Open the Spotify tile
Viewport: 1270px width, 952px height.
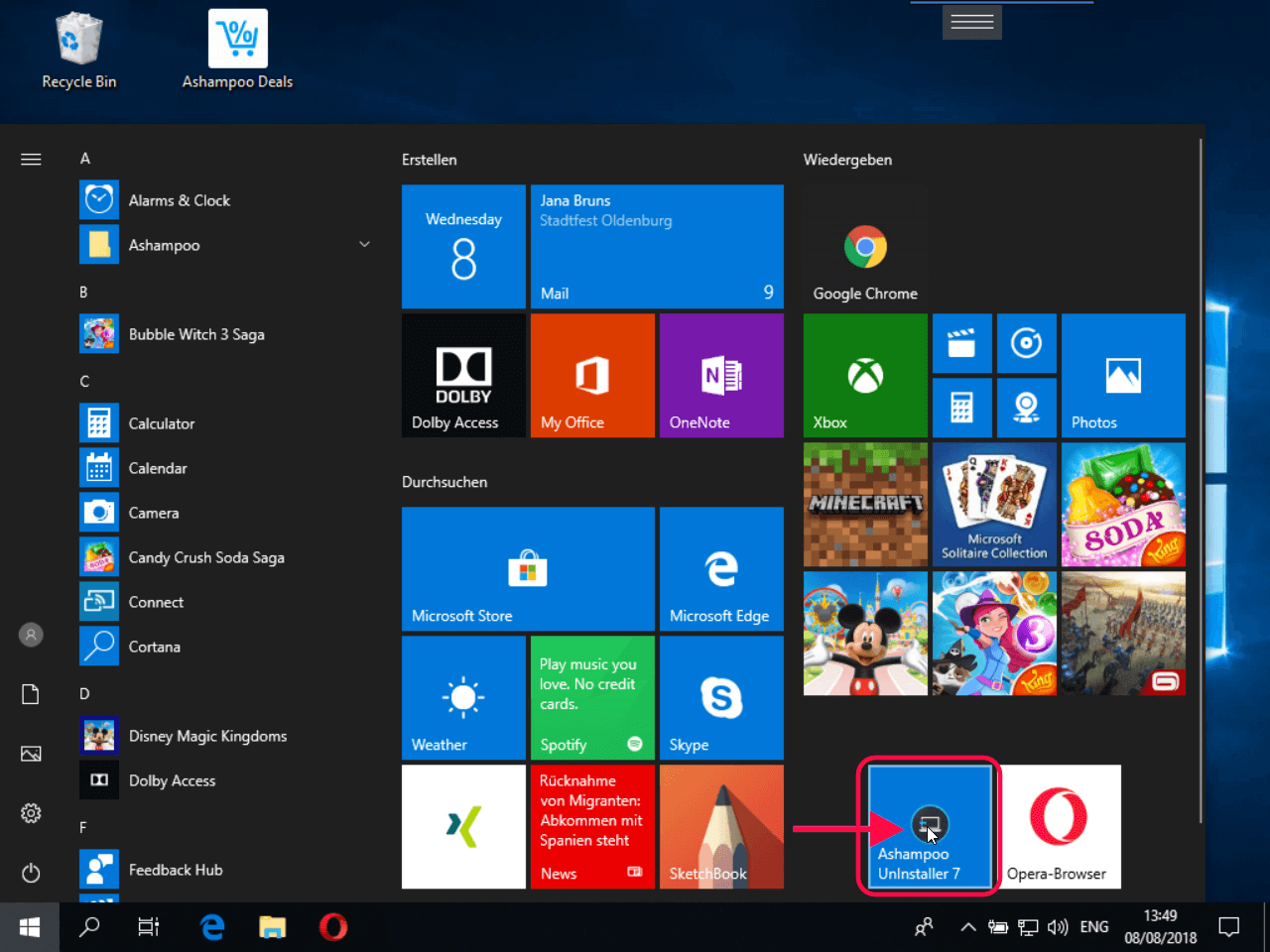pyautogui.click(x=592, y=698)
